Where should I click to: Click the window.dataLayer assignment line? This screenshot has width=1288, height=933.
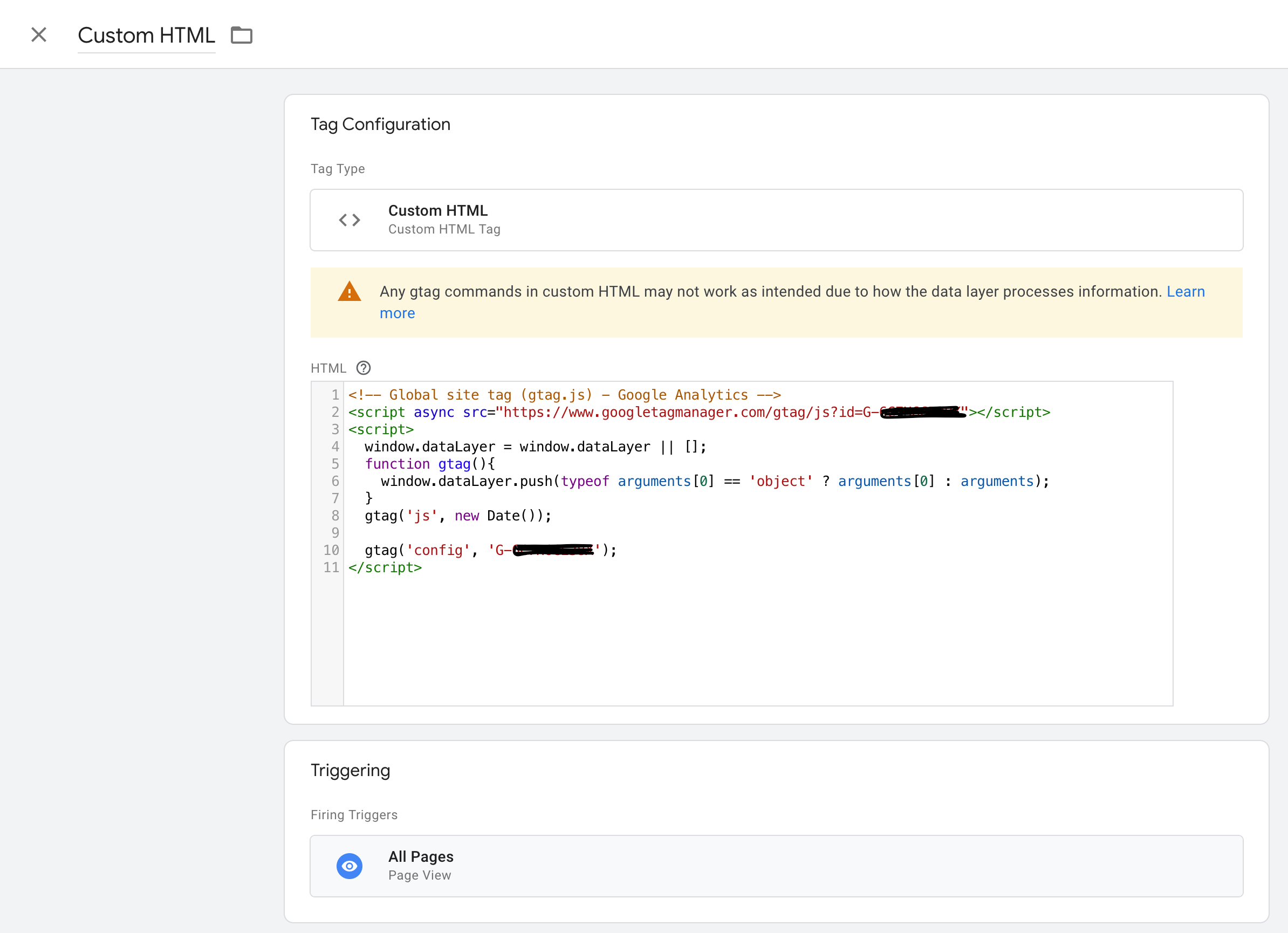click(535, 447)
